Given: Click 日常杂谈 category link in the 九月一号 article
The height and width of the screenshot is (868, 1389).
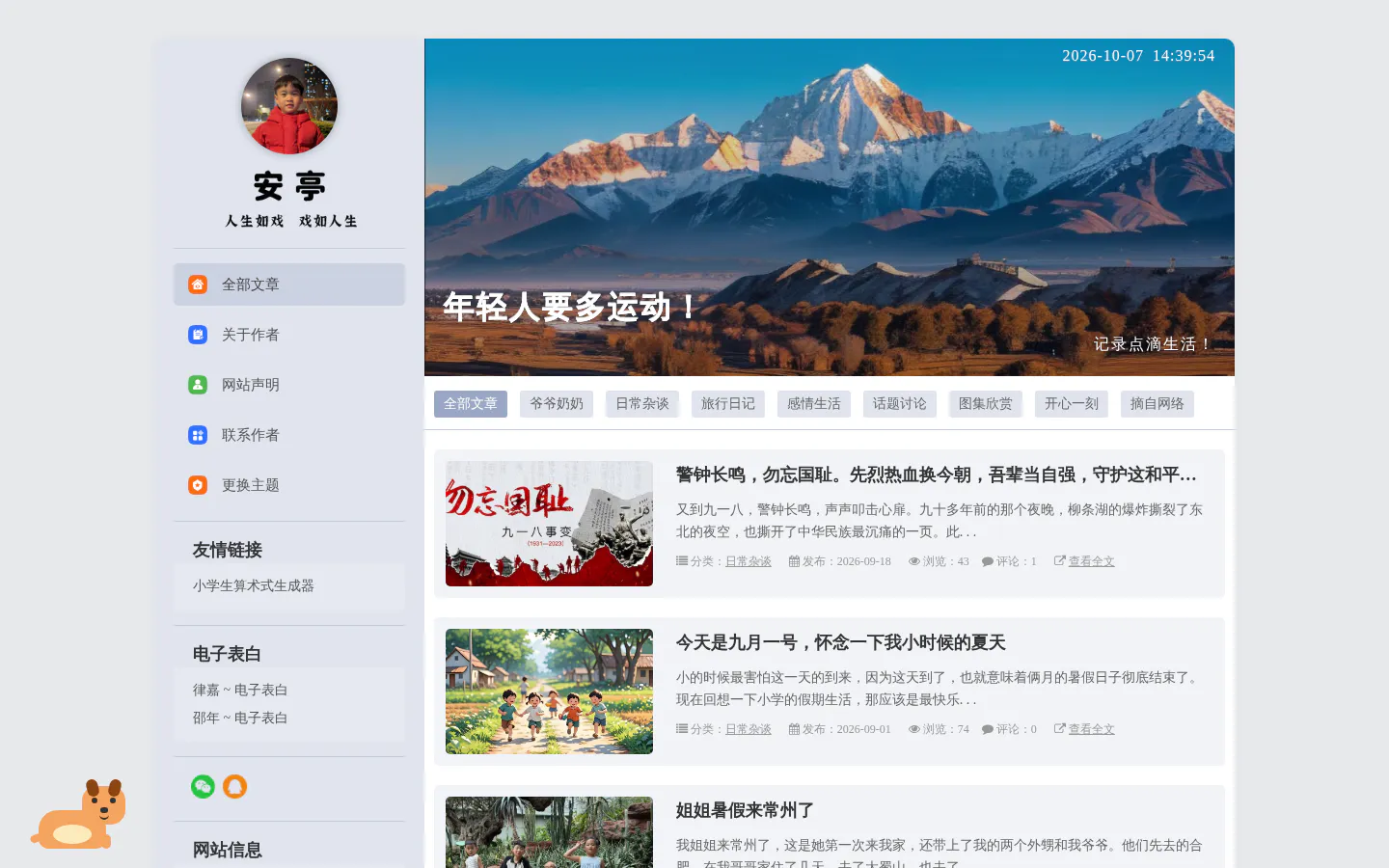Looking at the screenshot, I should [749, 729].
